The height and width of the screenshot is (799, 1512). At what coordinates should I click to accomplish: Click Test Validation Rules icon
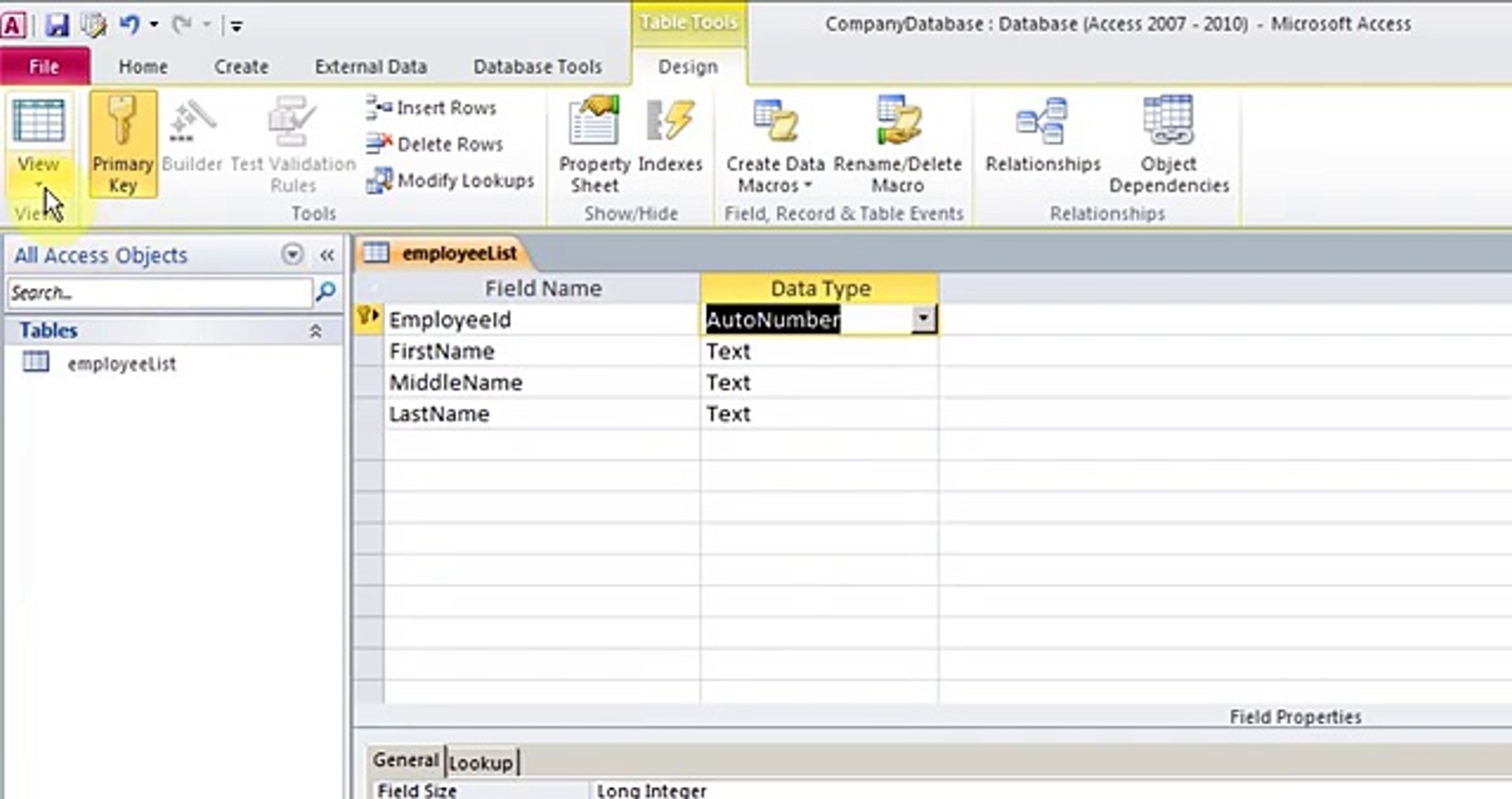293,121
